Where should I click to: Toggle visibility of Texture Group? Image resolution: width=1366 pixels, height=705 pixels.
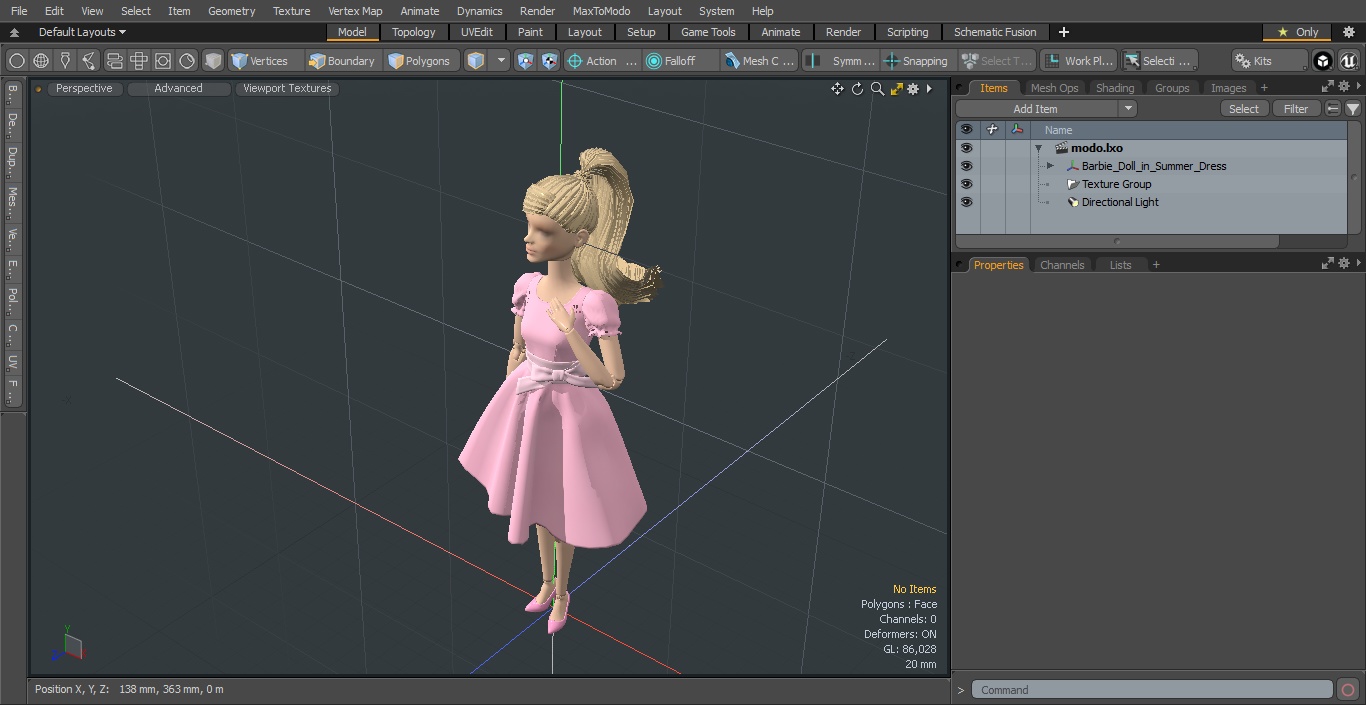(966, 184)
